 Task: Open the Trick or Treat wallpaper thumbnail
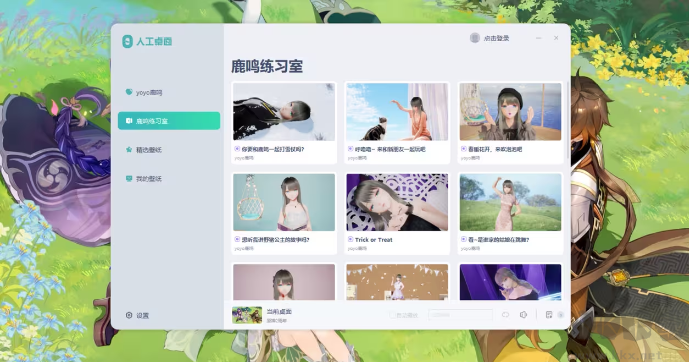(397, 202)
